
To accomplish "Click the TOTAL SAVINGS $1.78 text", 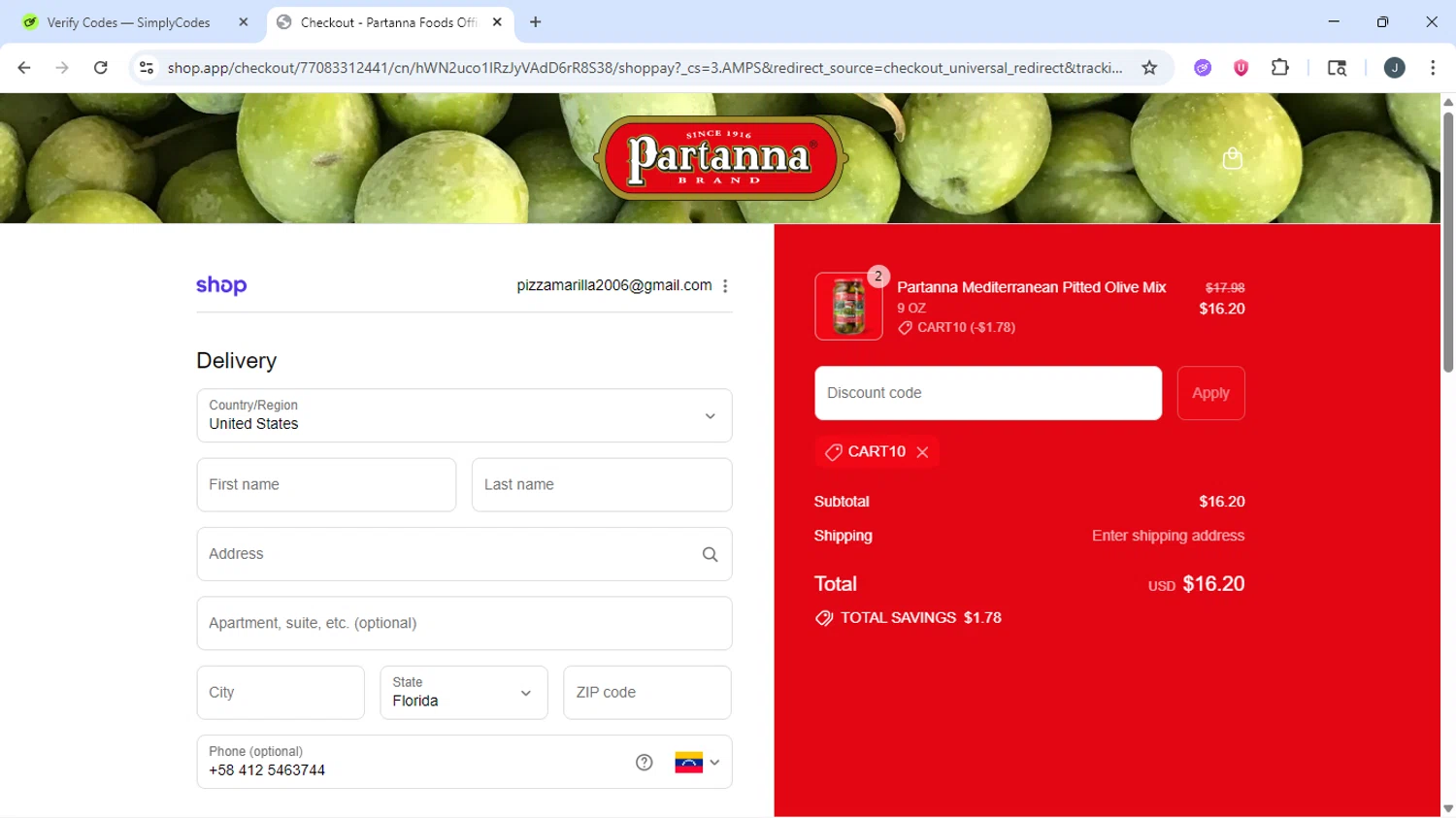I will 920,618.
